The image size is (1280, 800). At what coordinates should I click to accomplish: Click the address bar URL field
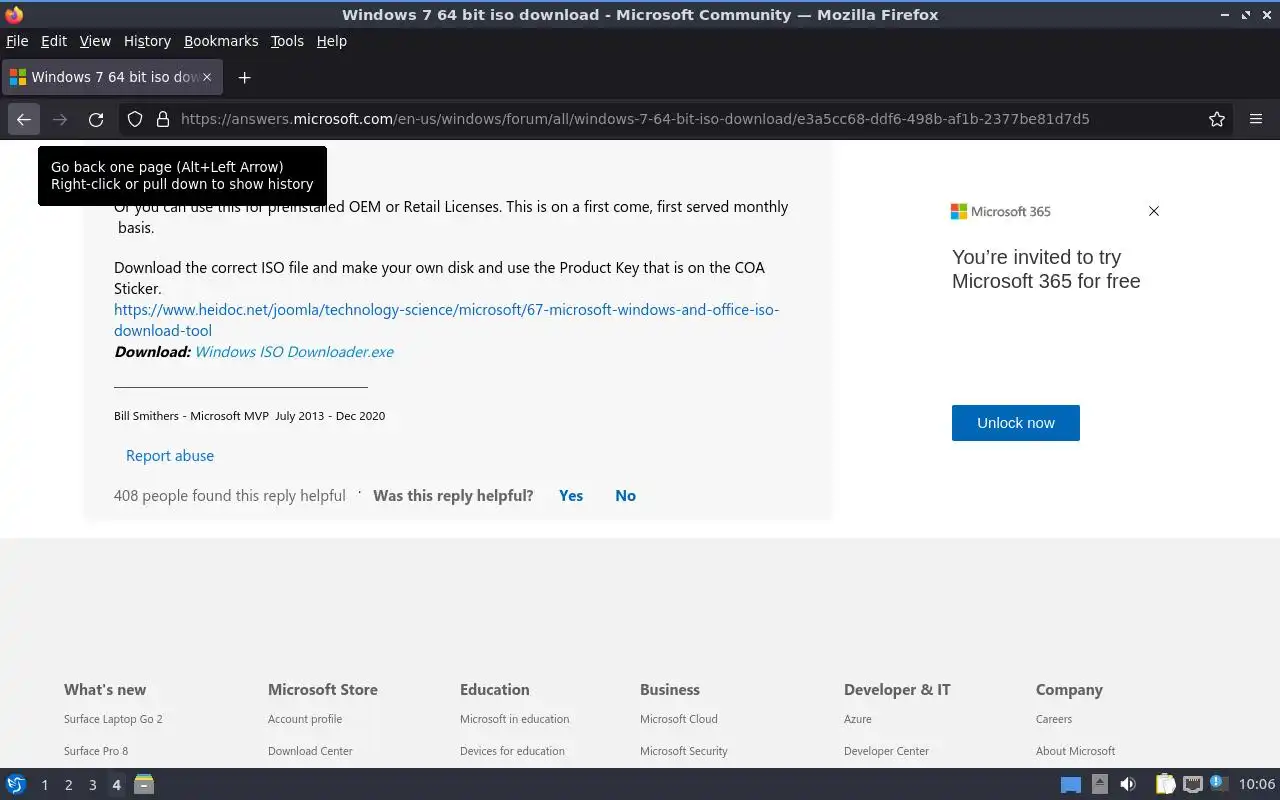[635, 119]
